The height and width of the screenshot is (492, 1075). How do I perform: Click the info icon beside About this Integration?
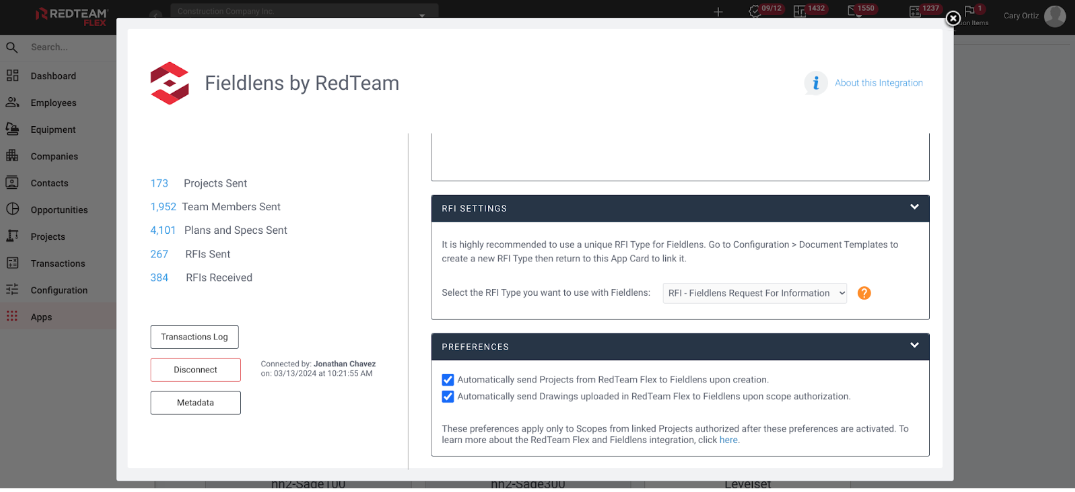[x=816, y=83]
